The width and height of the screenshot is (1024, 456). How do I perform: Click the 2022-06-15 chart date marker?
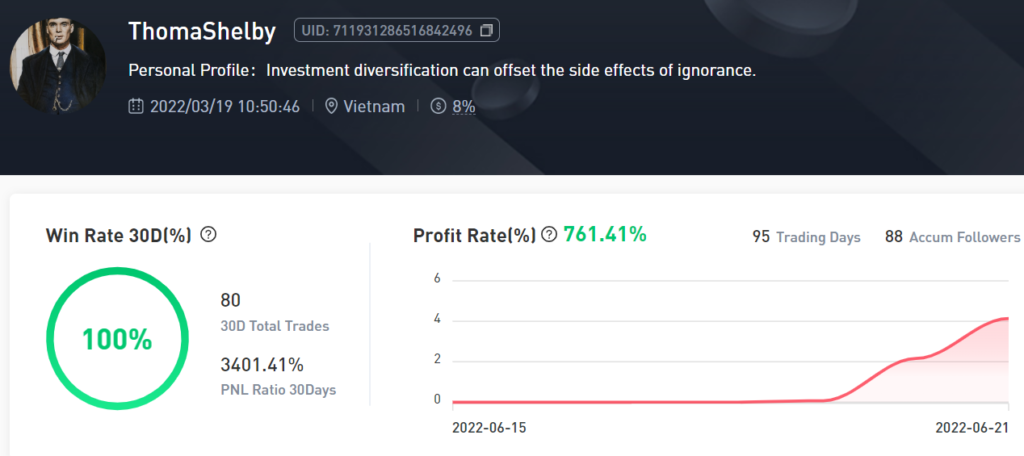coord(488,428)
